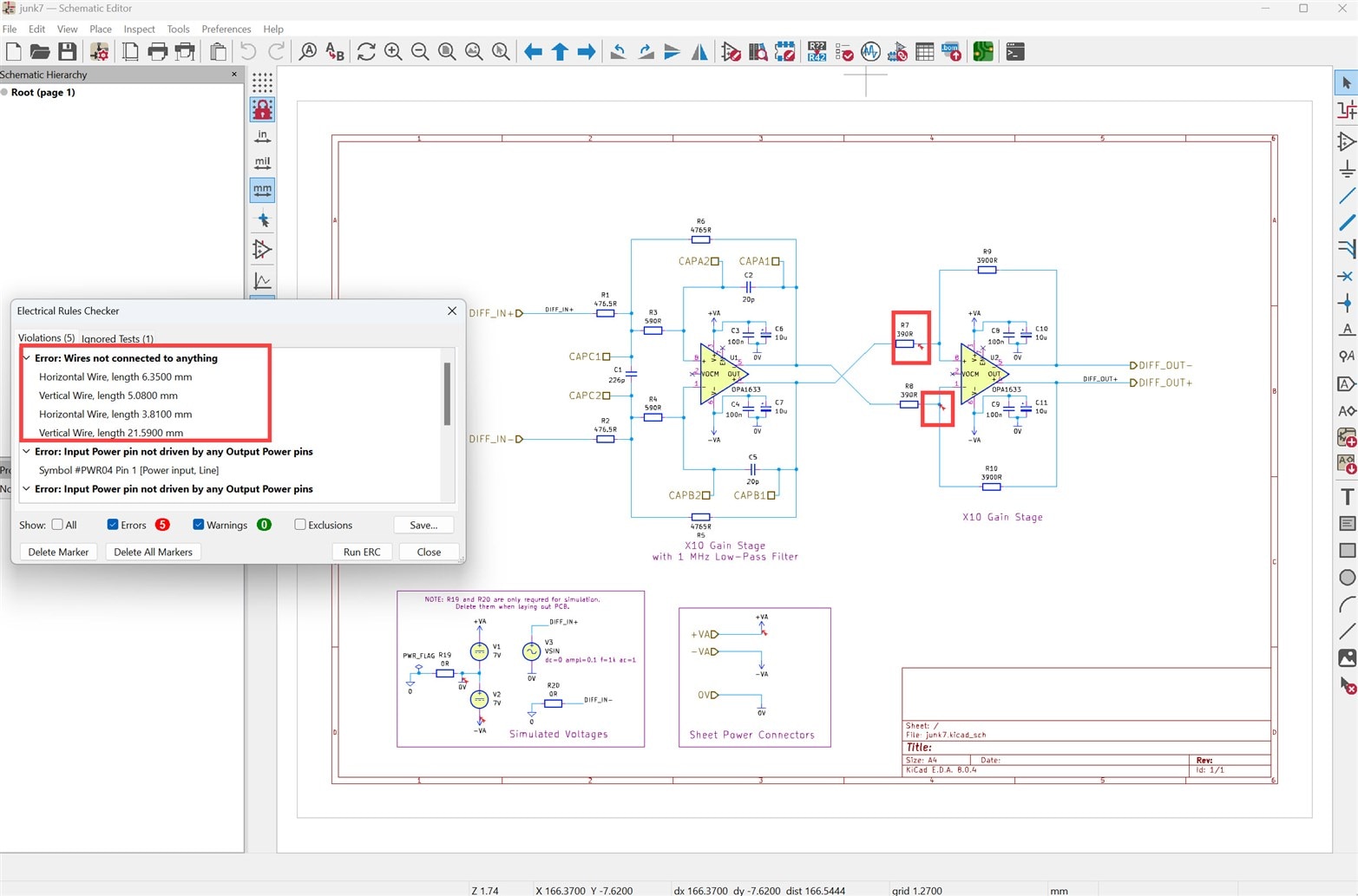Collapse the 'Wires not connected to anything' group
This screenshot has width=1358, height=896.
tap(27, 358)
